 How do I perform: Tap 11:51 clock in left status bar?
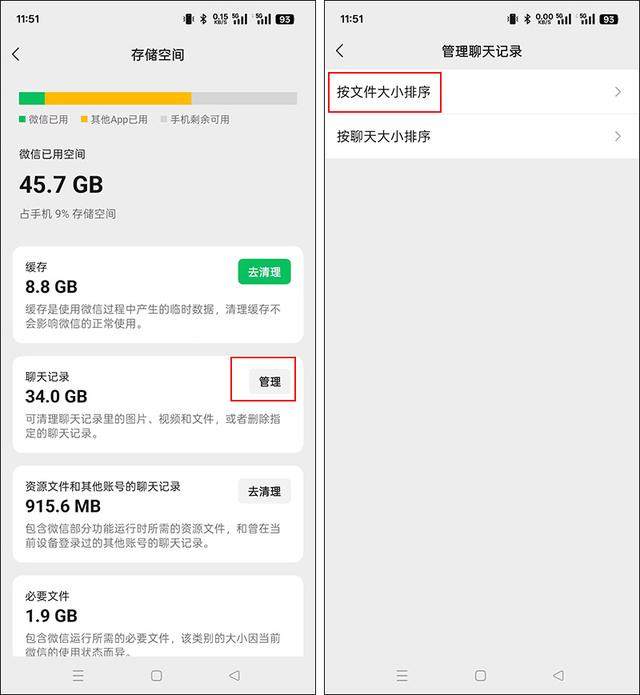click(x=27, y=19)
